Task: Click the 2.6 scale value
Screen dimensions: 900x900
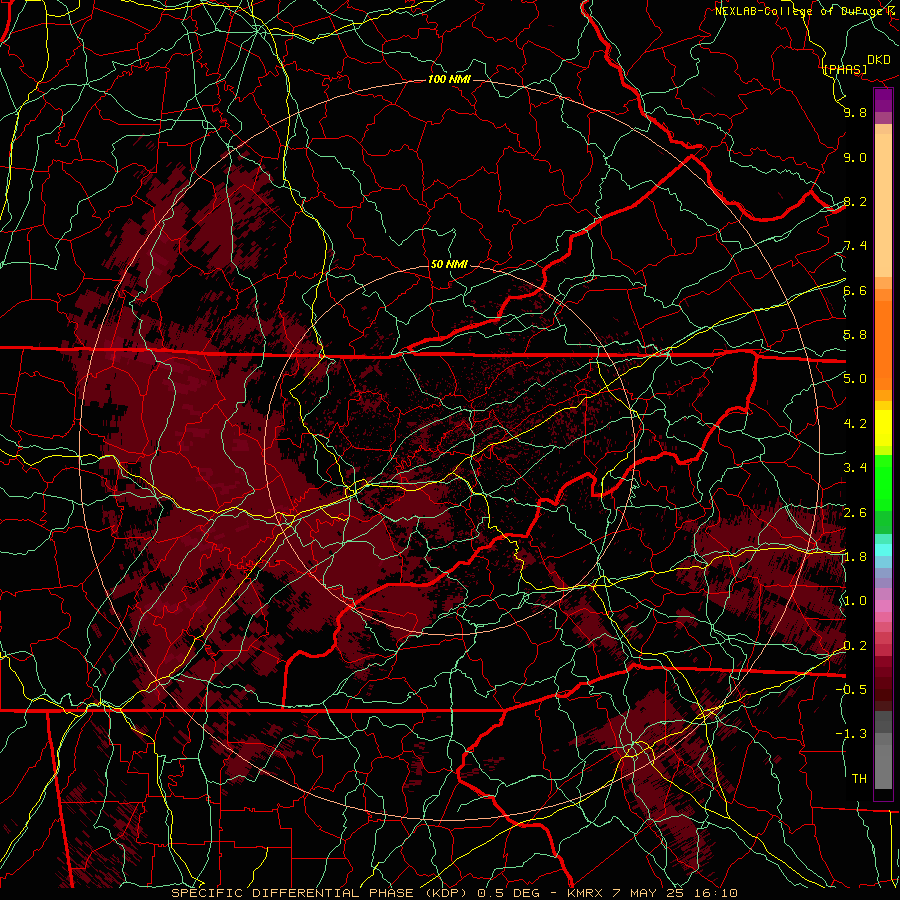Action: click(855, 513)
